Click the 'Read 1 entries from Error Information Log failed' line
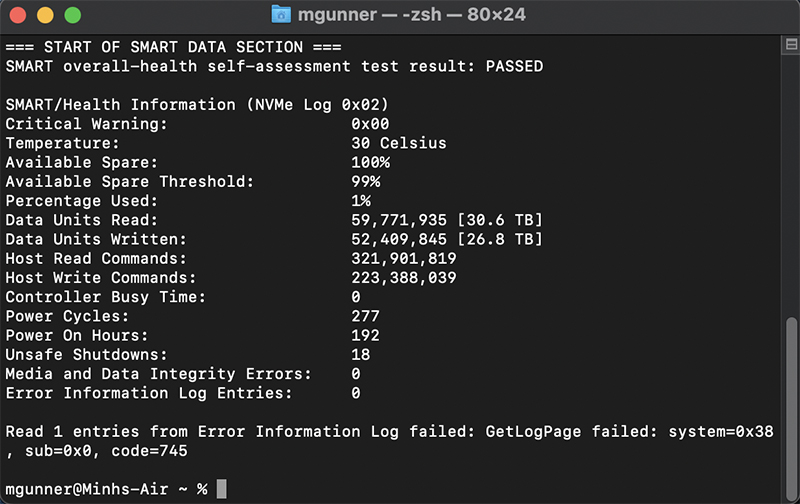 coord(389,432)
